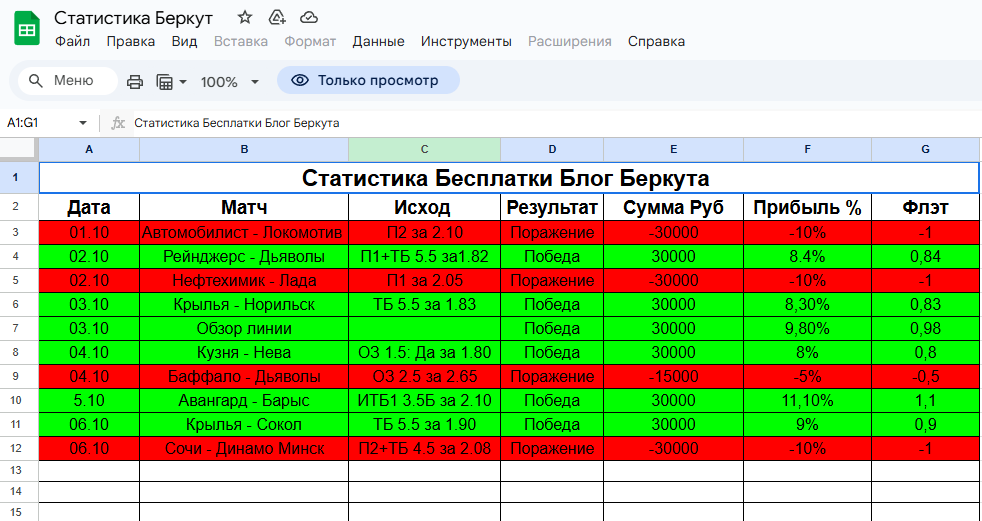
Task: Check the cloud document status icon
Action: coord(309,18)
